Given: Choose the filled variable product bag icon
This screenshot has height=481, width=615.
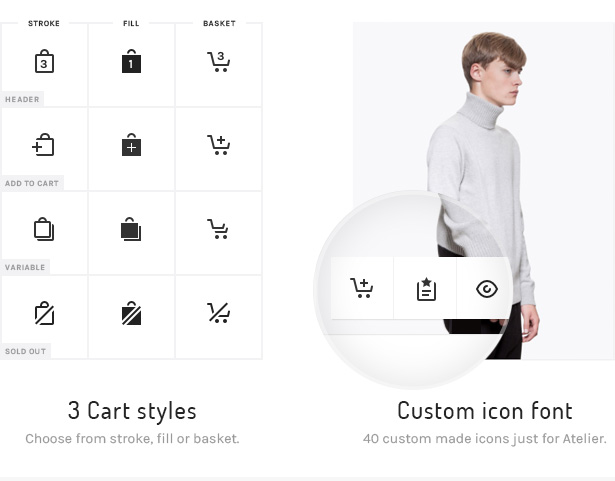Looking at the screenshot, I should pyautogui.click(x=131, y=230).
